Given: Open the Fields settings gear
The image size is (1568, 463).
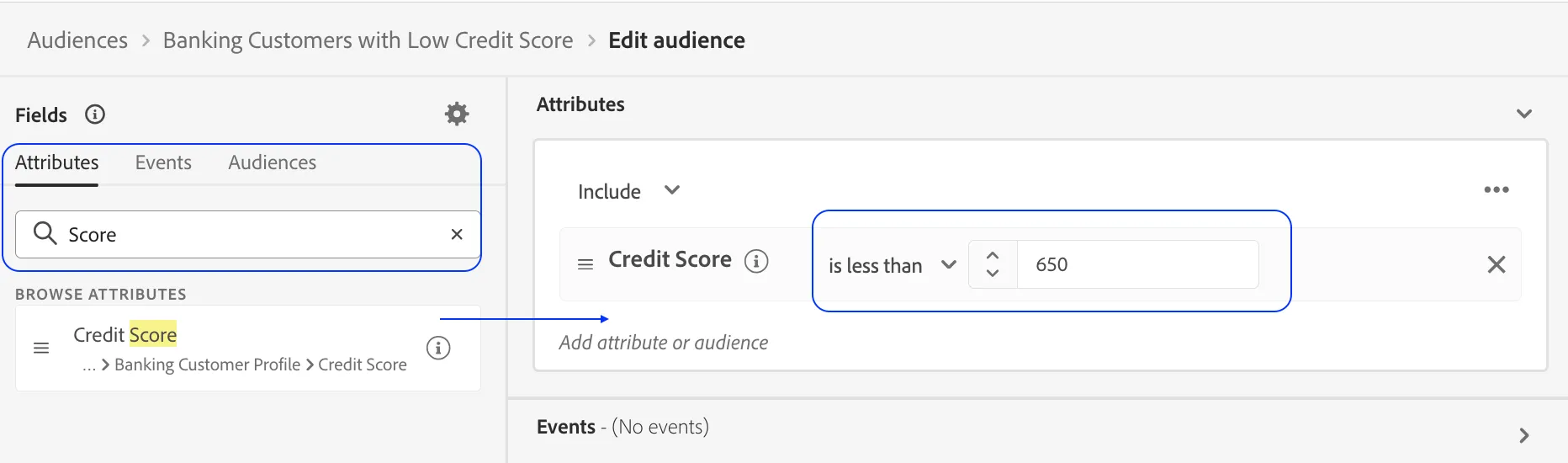Looking at the screenshot, I should 457,114.
